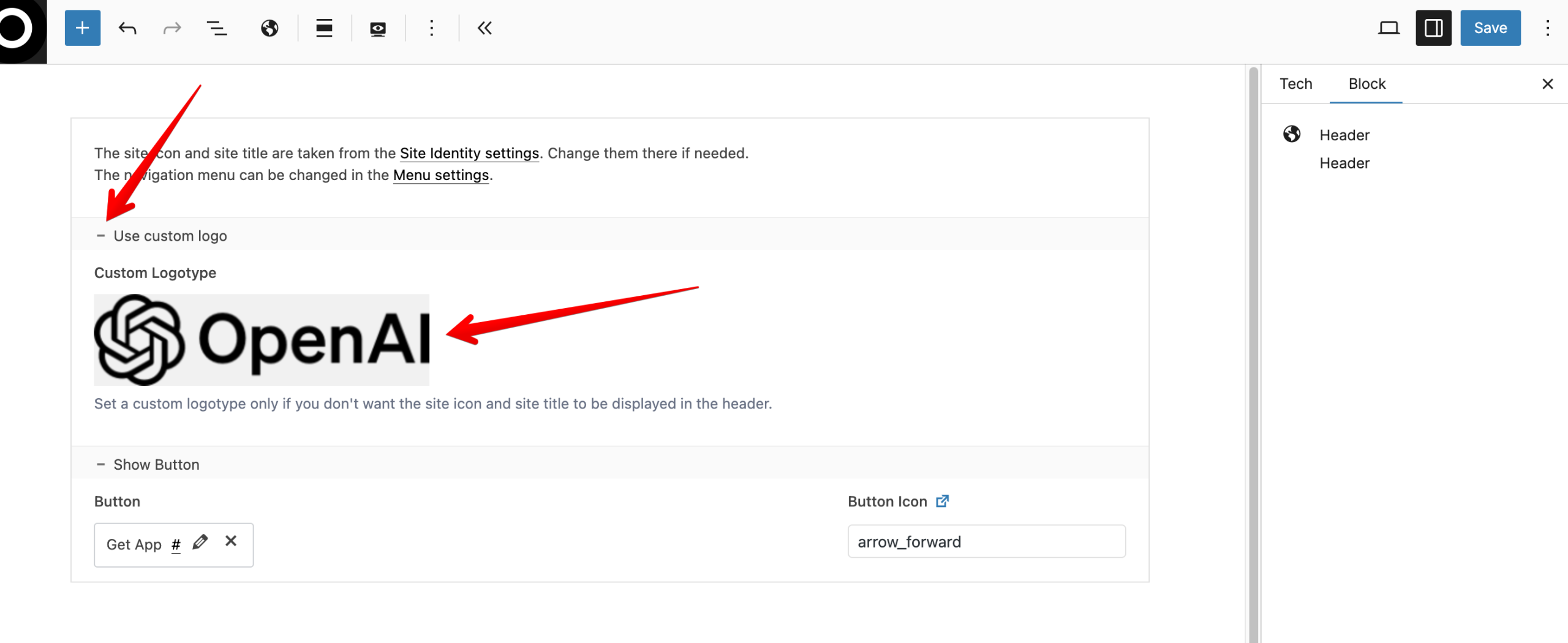Click the align block toolbar icon
The width and height of the screenshot is (1568, 643).
coord(324,28)
